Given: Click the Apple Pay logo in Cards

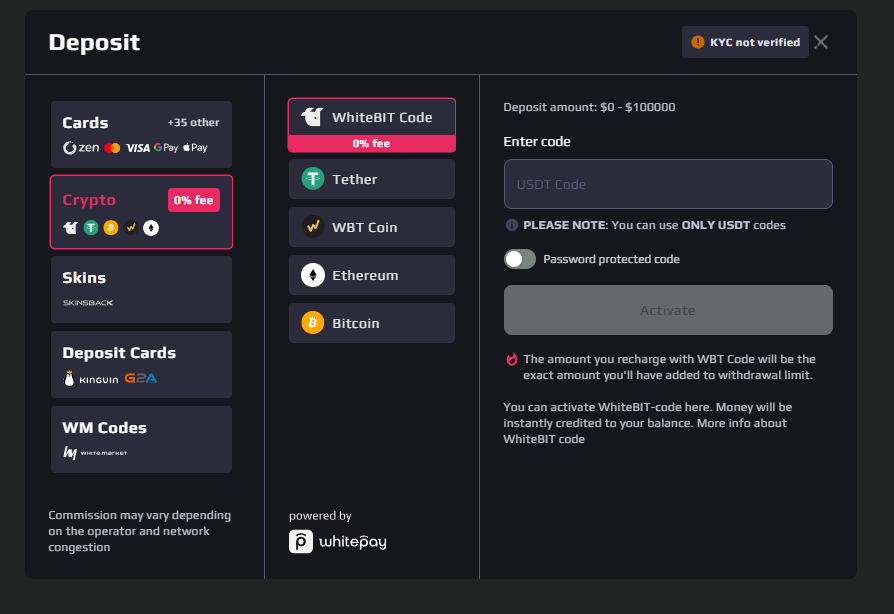Looking at the screenshot, I should point(195,148).
